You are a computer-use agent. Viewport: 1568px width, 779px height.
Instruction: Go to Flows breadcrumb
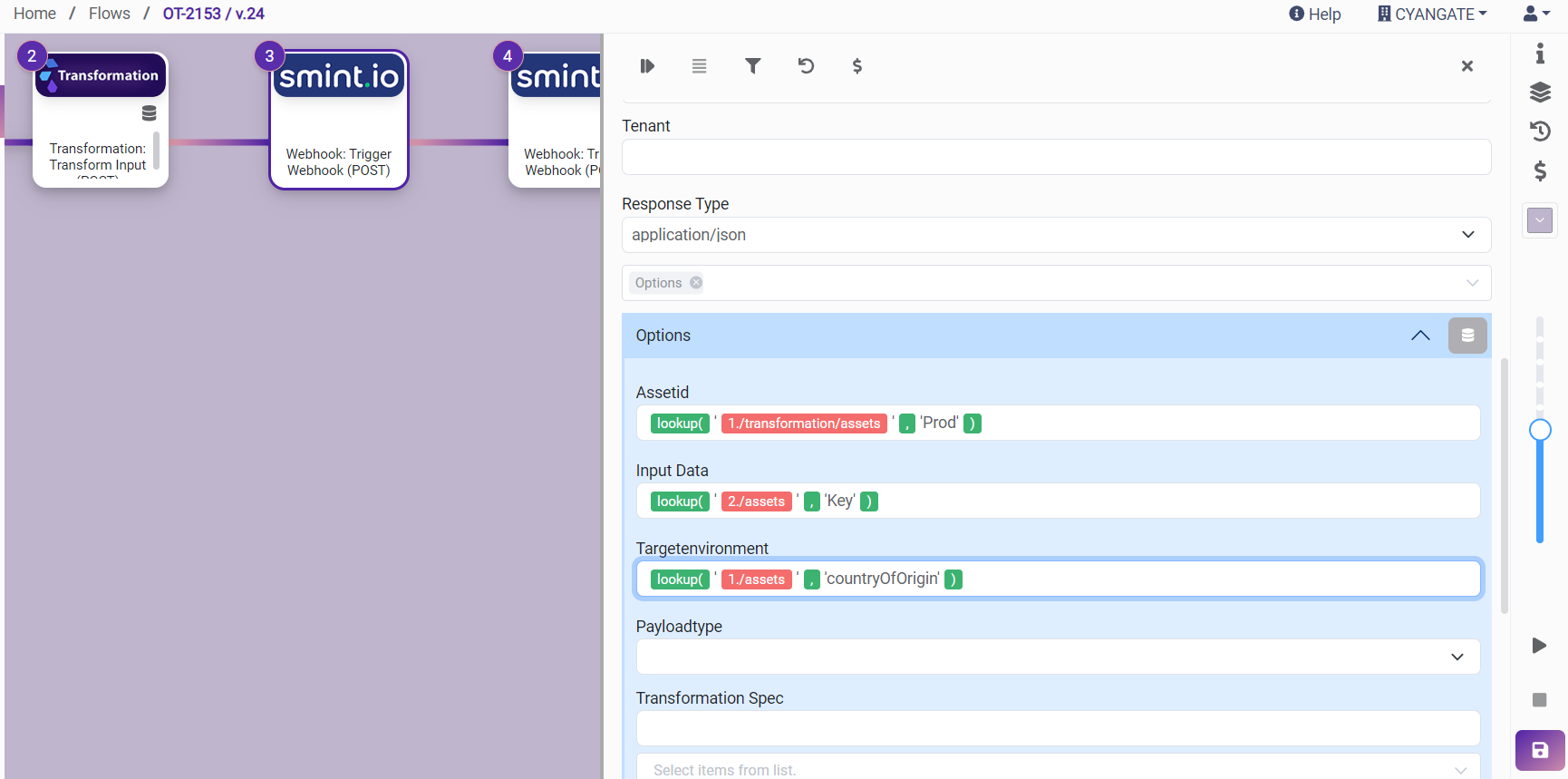point(109,14)
